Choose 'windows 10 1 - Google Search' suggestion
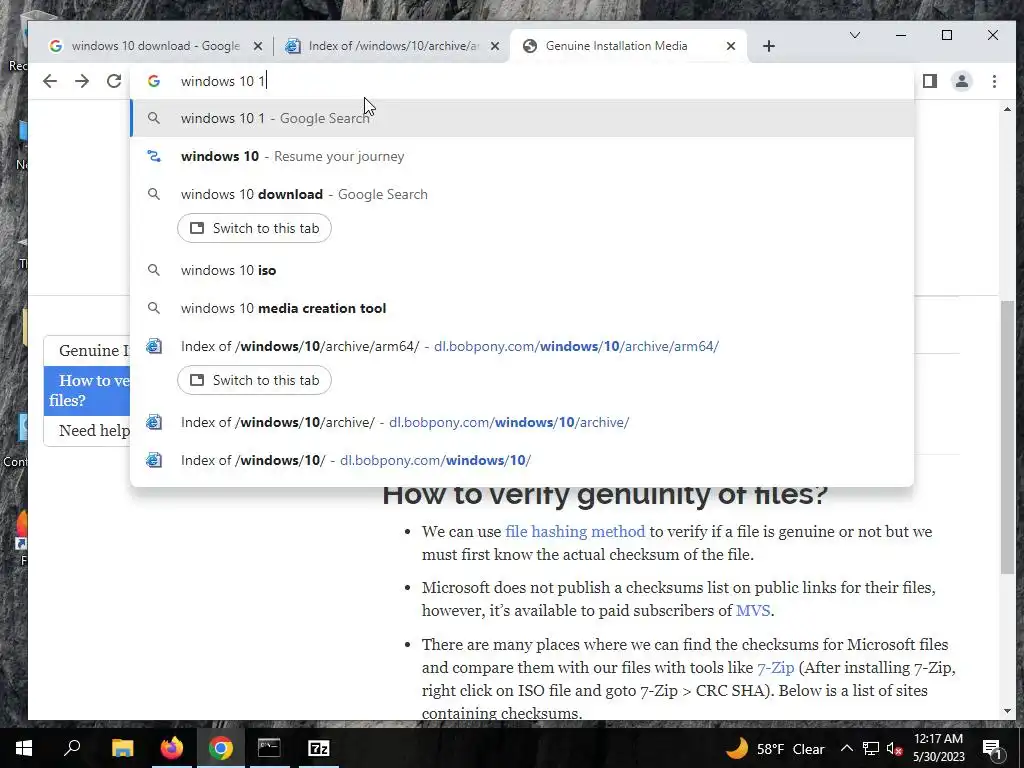1024x768 pixels. [522, 118]
